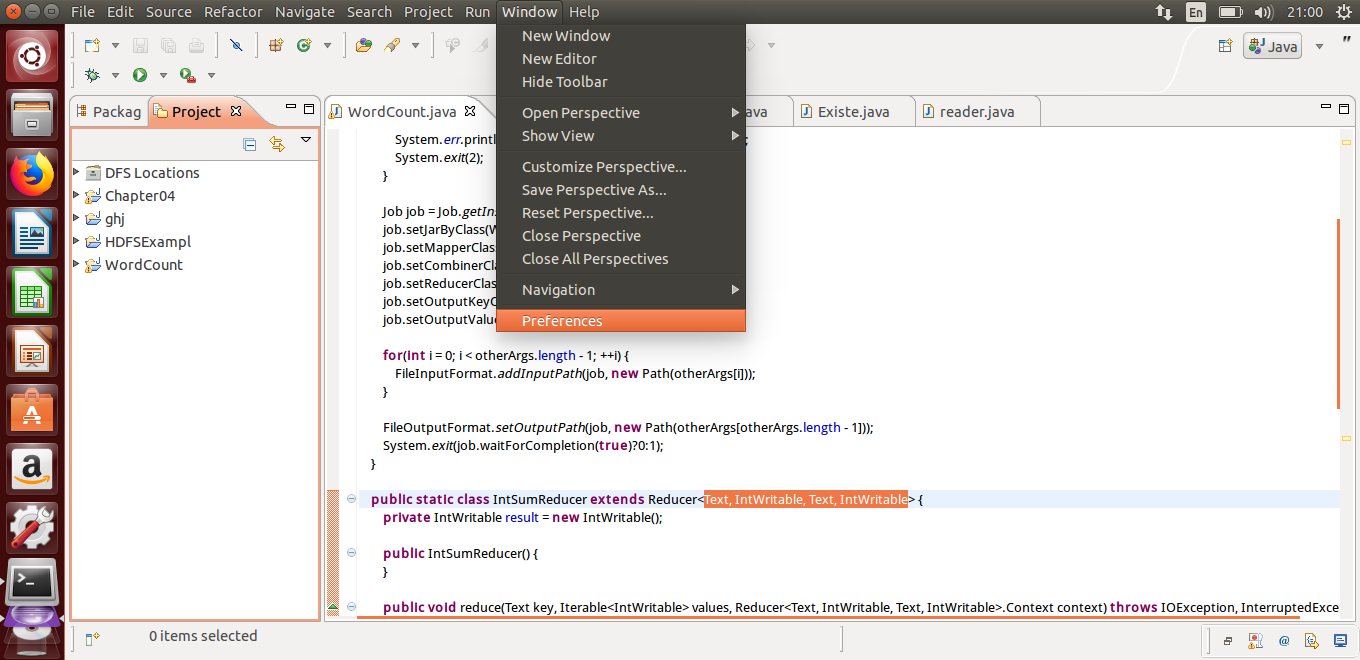1360x660 pixels.
Task: Open the Navigation submenu
Action: (x=621, y=290)
